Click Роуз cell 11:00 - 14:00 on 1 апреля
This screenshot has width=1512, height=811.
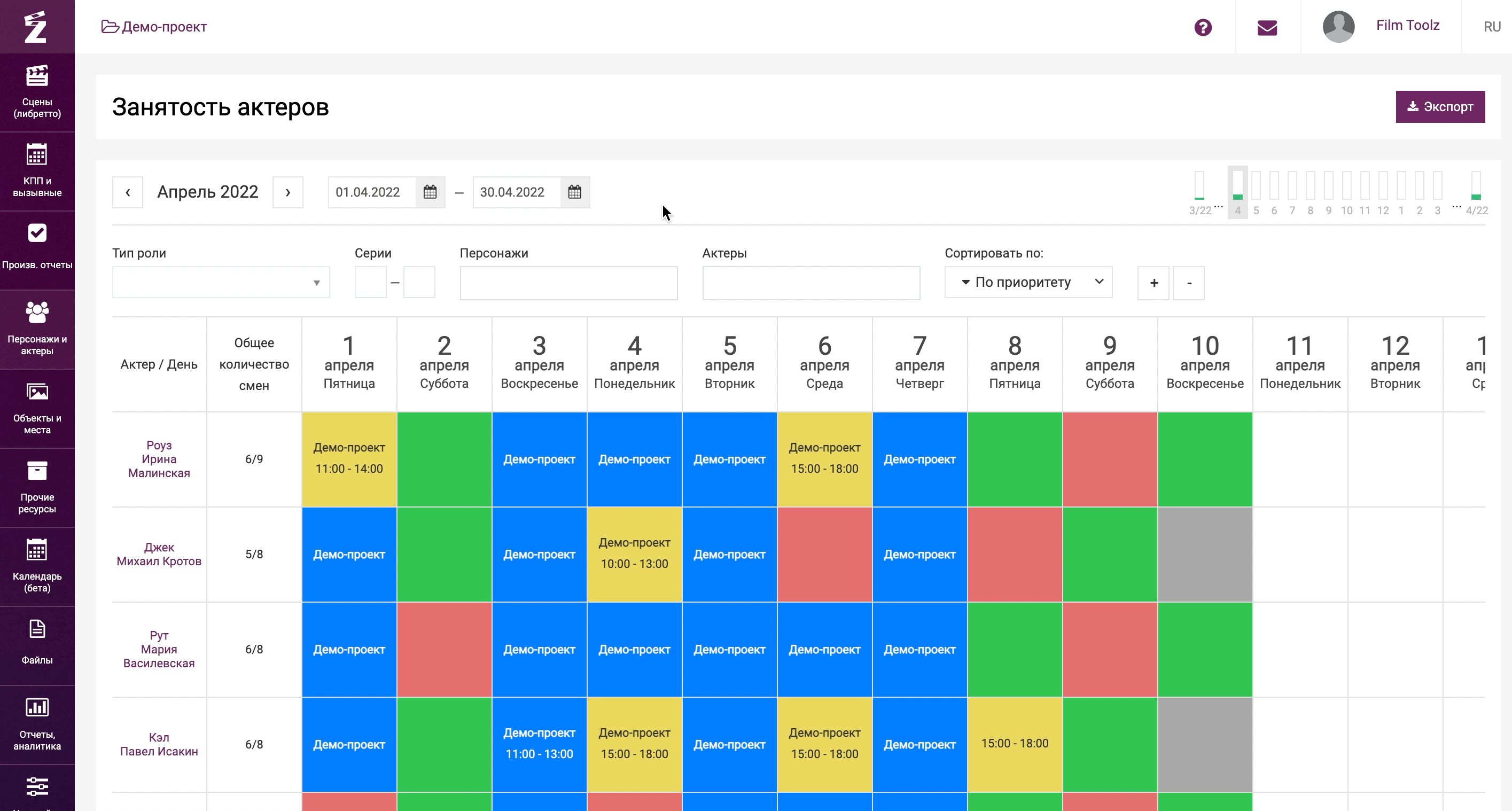click(349, 459)
